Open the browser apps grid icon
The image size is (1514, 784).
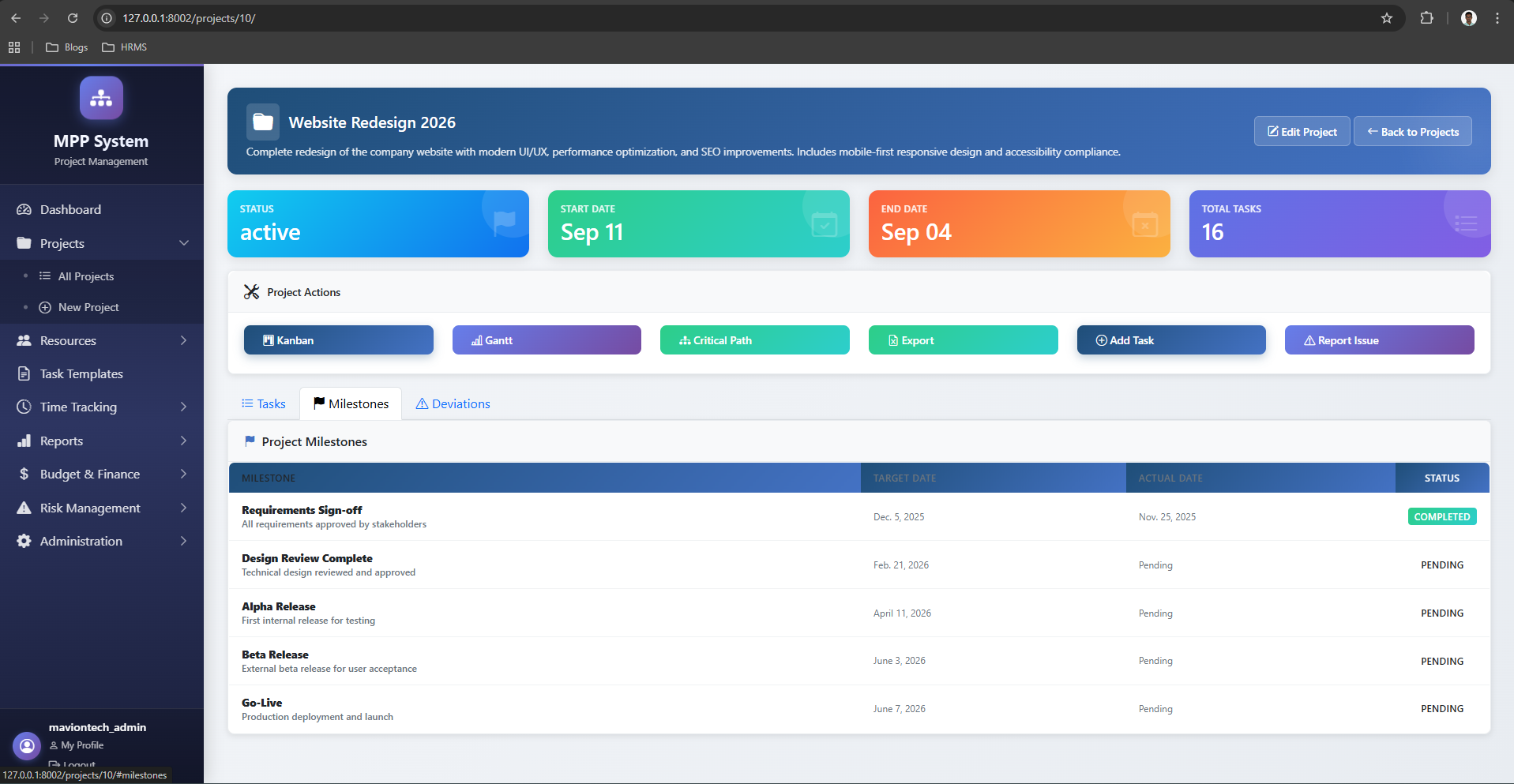(x=14, y=47)
